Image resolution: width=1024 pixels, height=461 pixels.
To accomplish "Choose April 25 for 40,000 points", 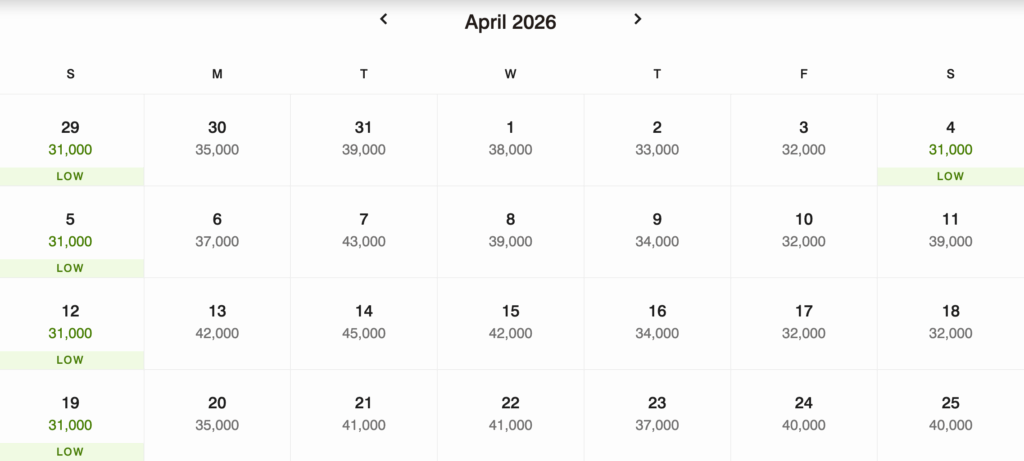I will pyautogui.click(x=950, y=414).
